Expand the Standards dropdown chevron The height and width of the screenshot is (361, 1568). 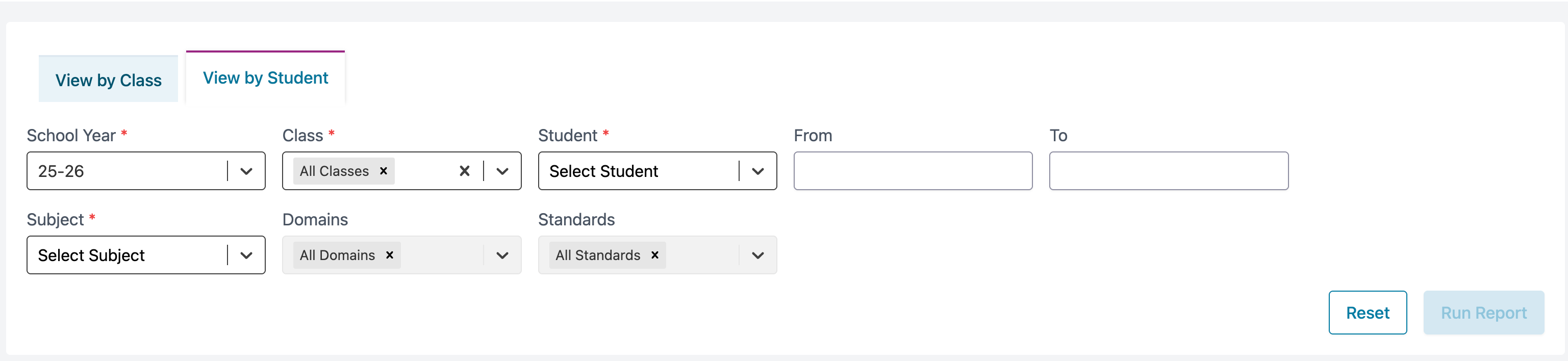(758, 255)
